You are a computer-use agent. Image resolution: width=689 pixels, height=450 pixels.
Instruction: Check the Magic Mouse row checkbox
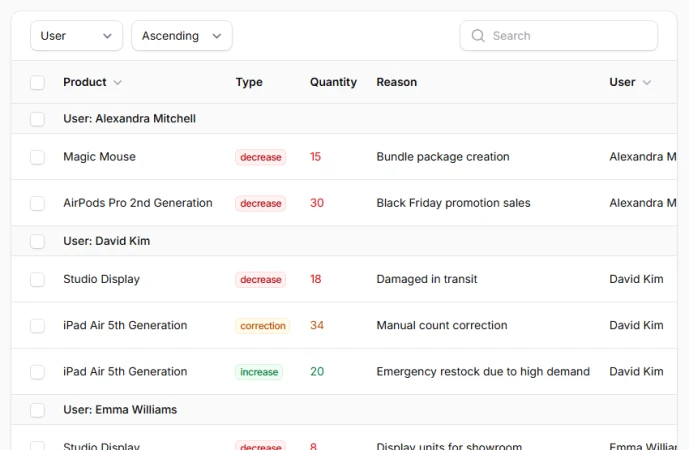pyautogui.click(x=37, y=157)
